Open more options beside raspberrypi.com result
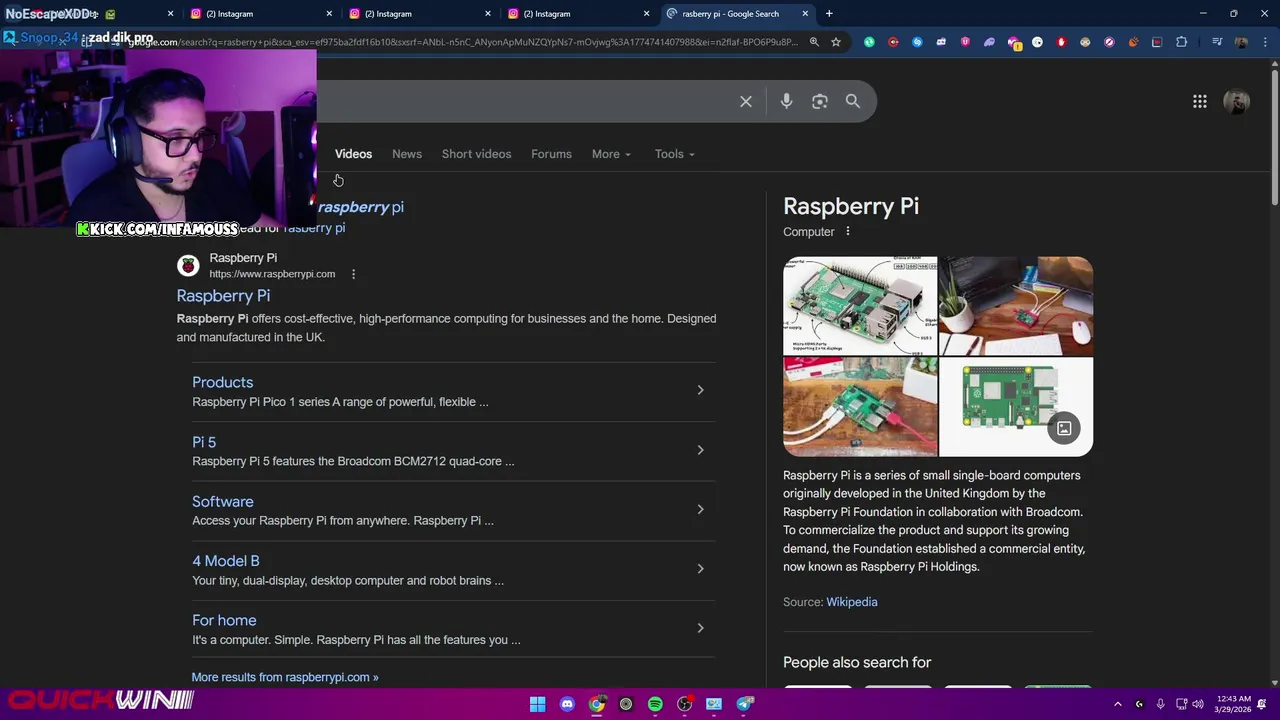This screenshot has width=1280, height=720. point(353,274)
